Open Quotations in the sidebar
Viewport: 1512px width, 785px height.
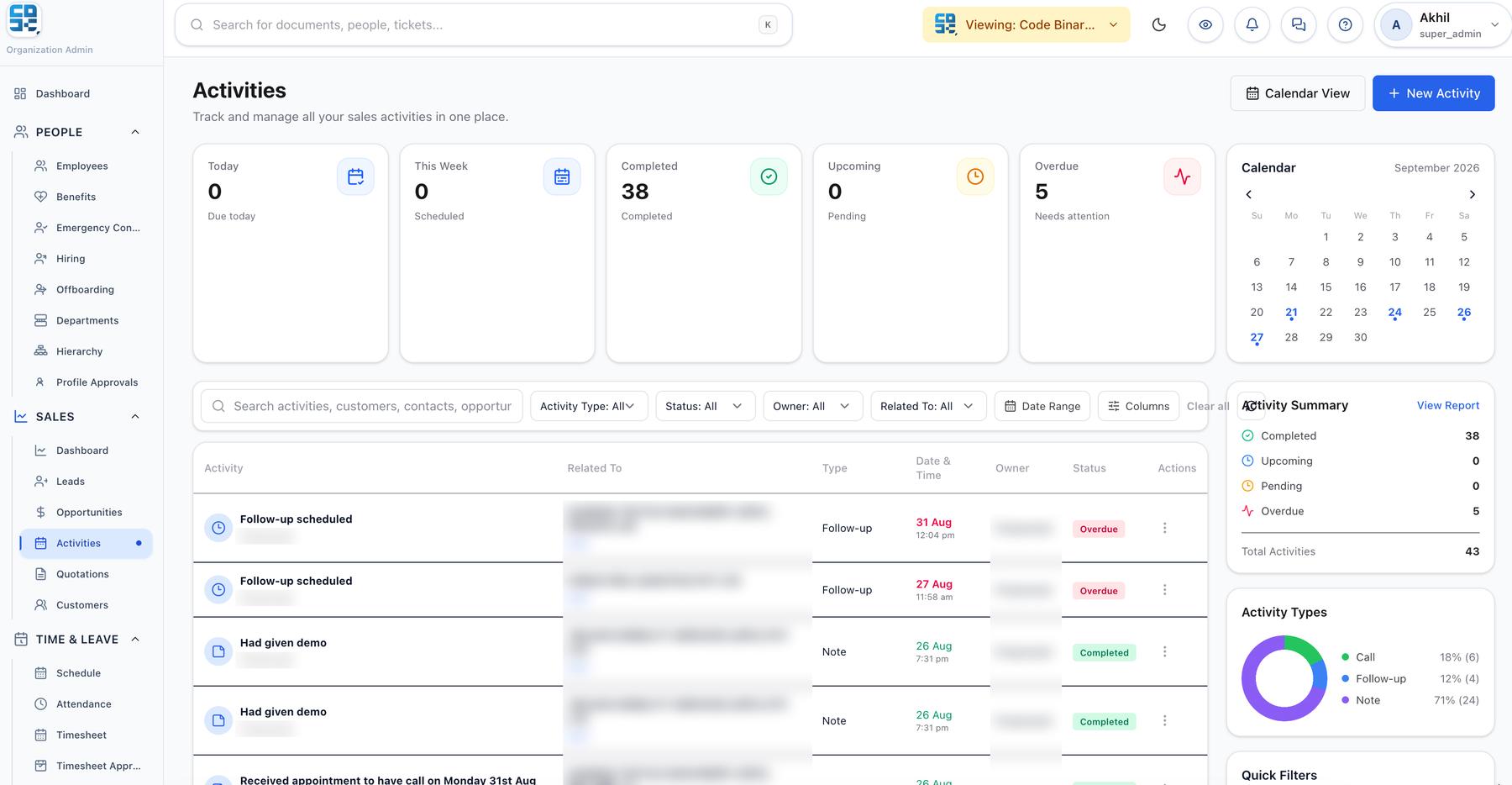point(82,574)
